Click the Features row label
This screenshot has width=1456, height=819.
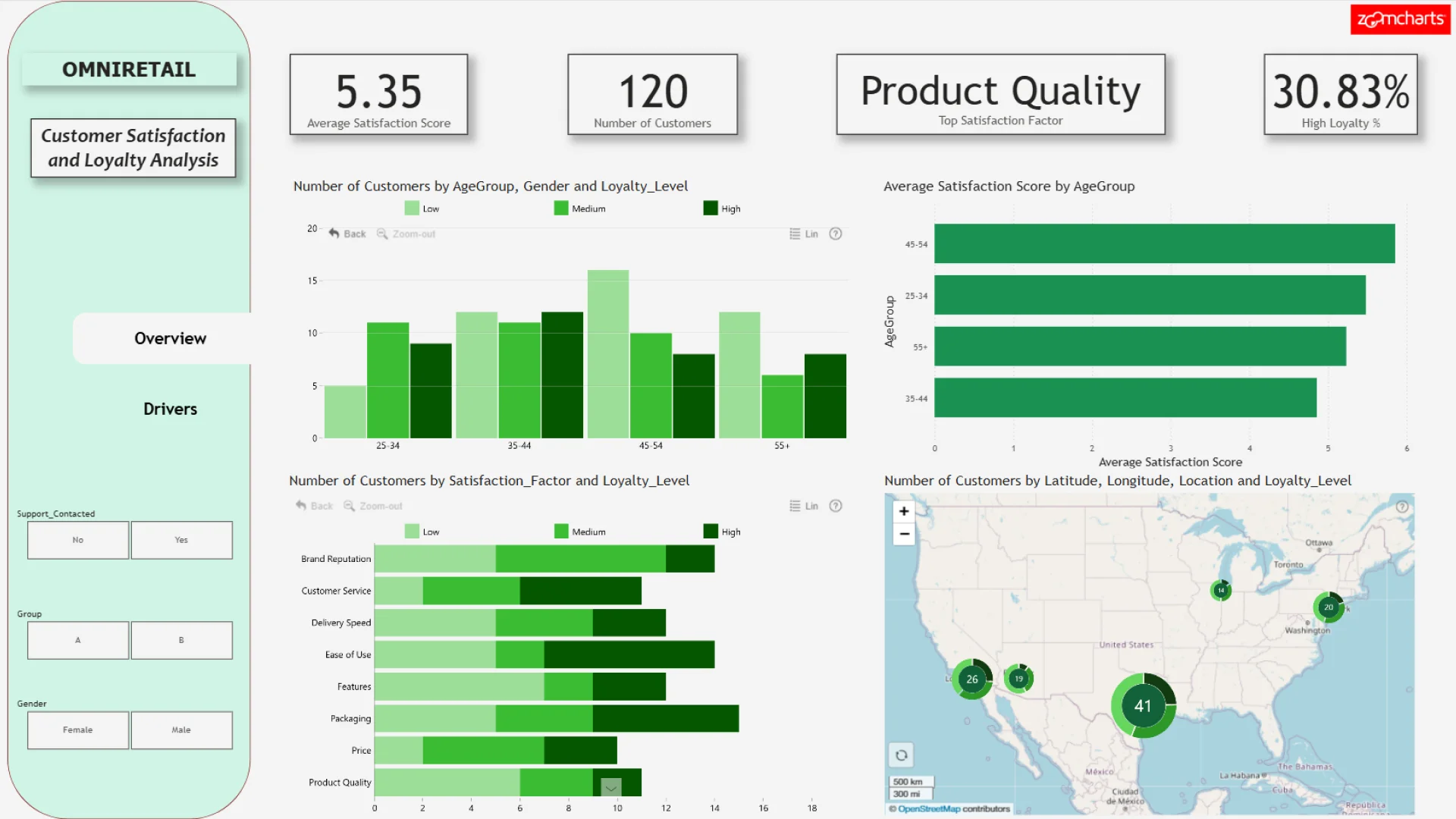(354, 686)
